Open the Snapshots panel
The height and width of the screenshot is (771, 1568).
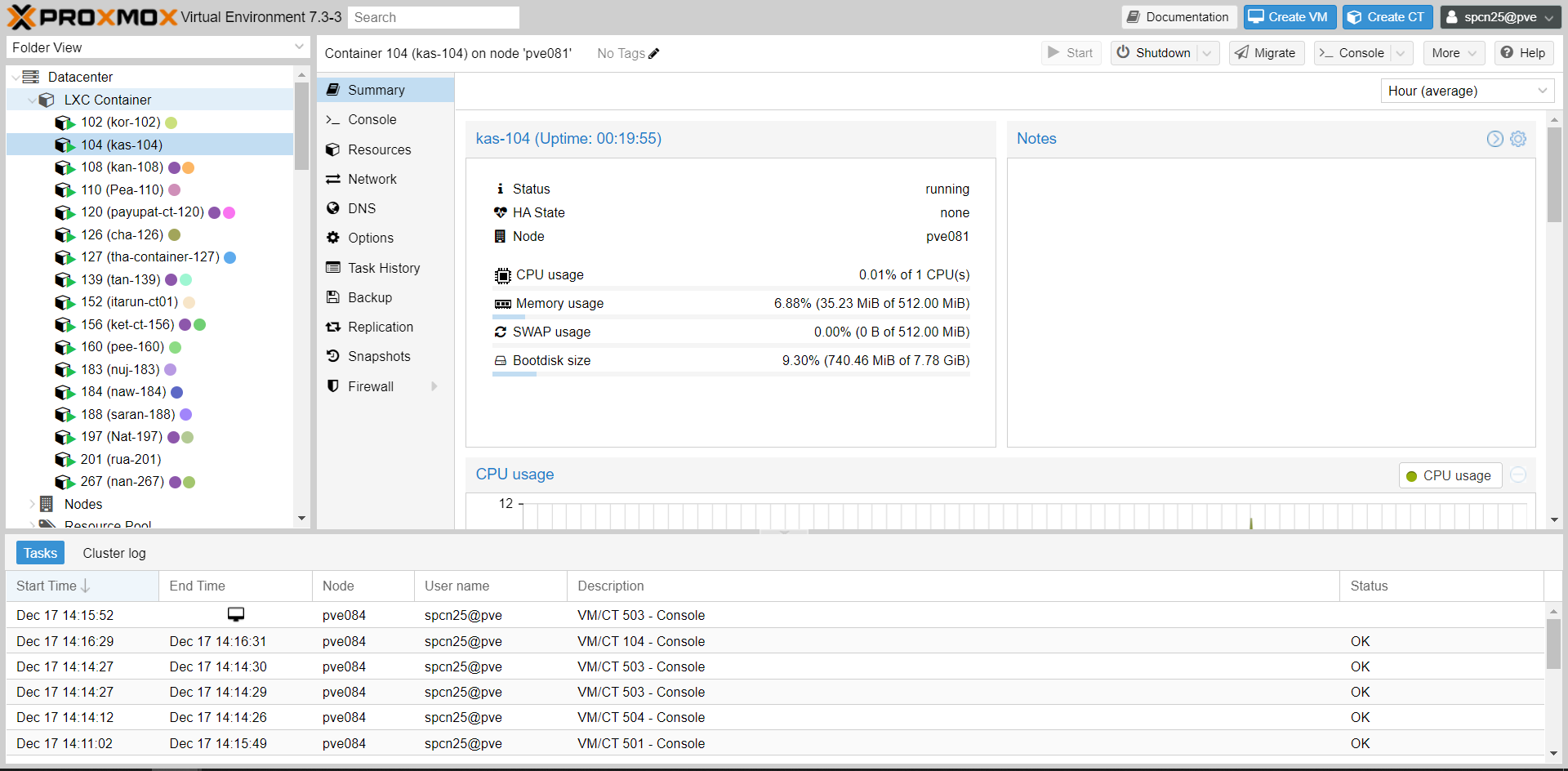click(379, 356)
